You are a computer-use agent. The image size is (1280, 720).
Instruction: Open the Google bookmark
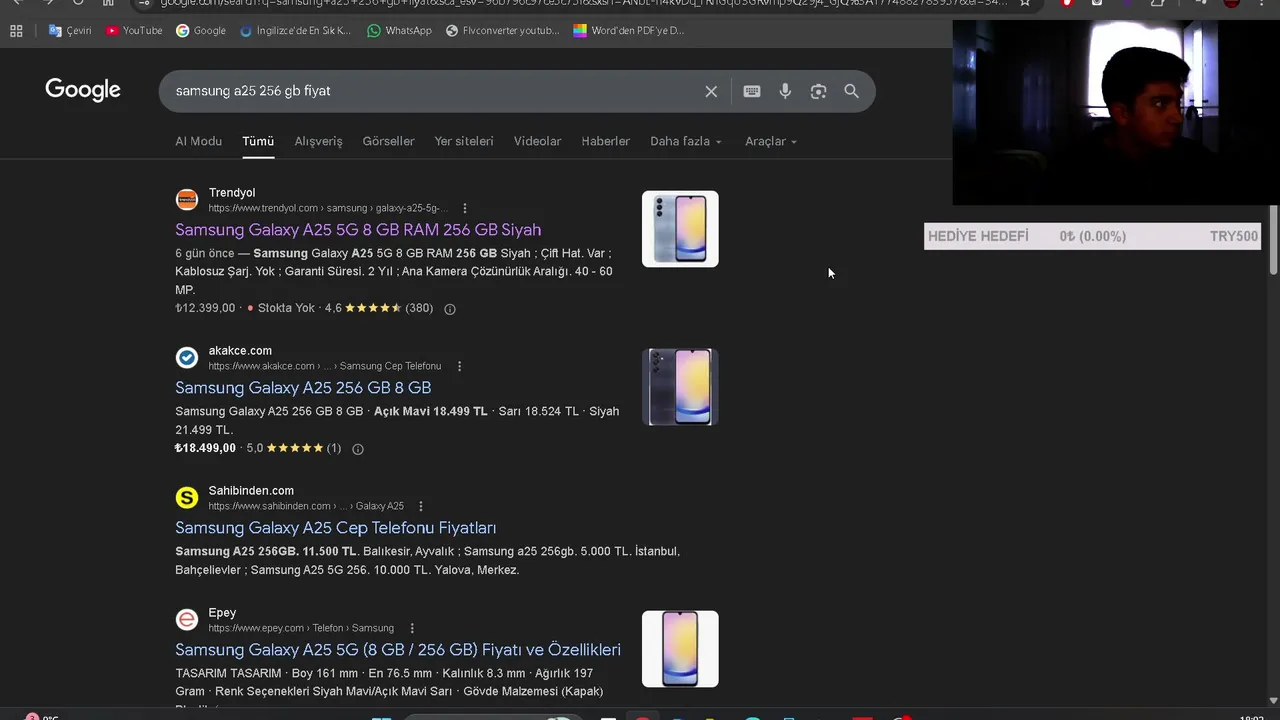(x=201, y=31)
